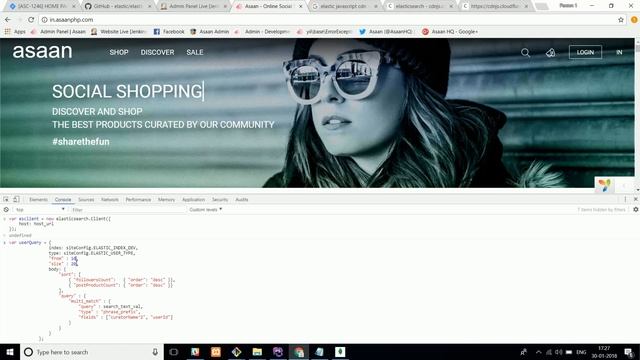Screen dimensions: 640x360
Task: Click the search magnifier icon on site header
Action: (525, 53)
